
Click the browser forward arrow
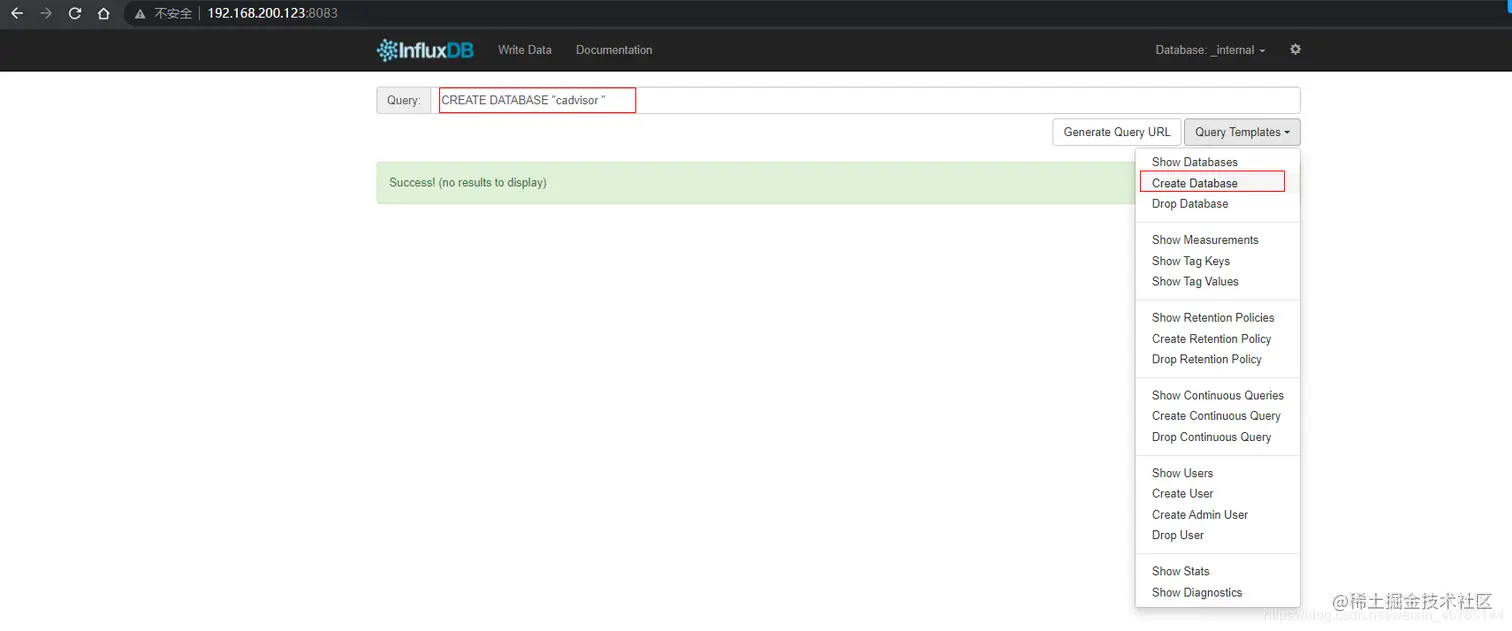[45, 14]
